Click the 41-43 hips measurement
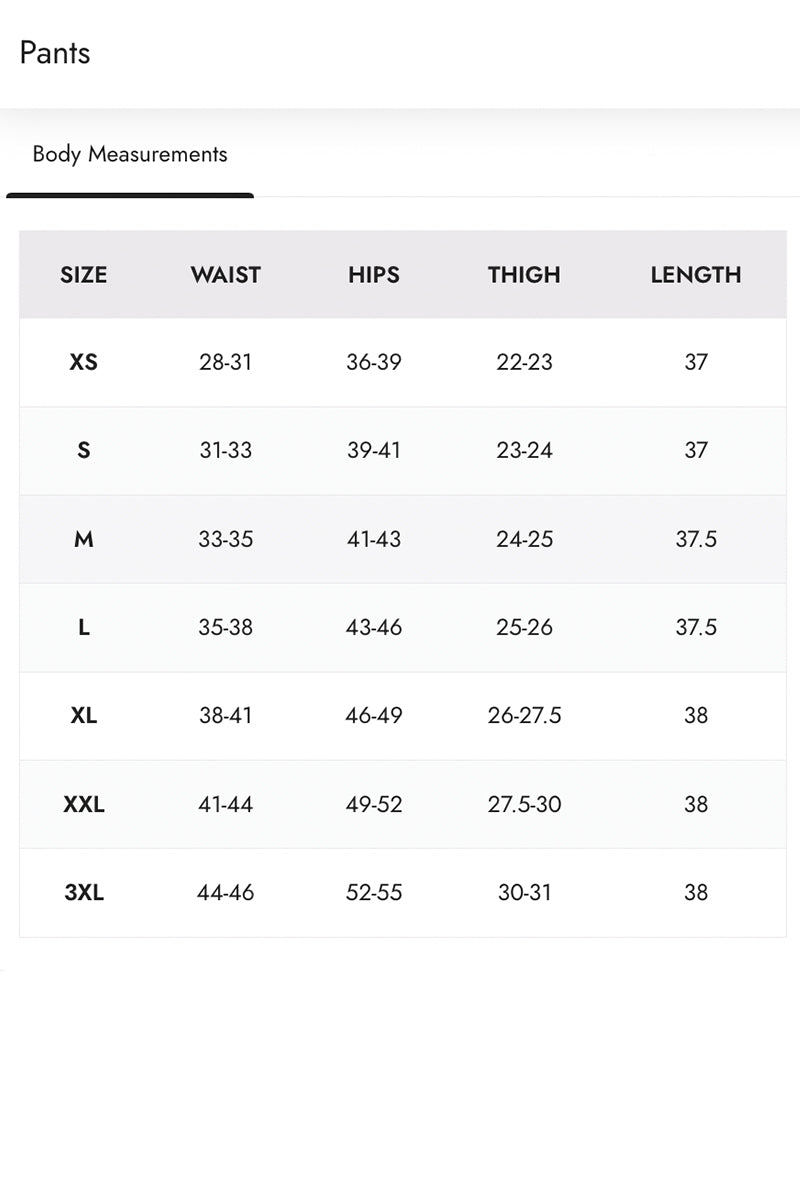This screenshot has height=1200, width=800. tap(374, 539)
